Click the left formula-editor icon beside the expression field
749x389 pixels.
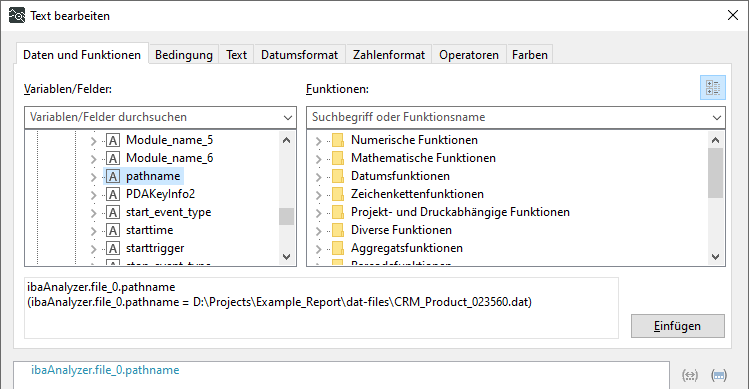click(690, 376)
